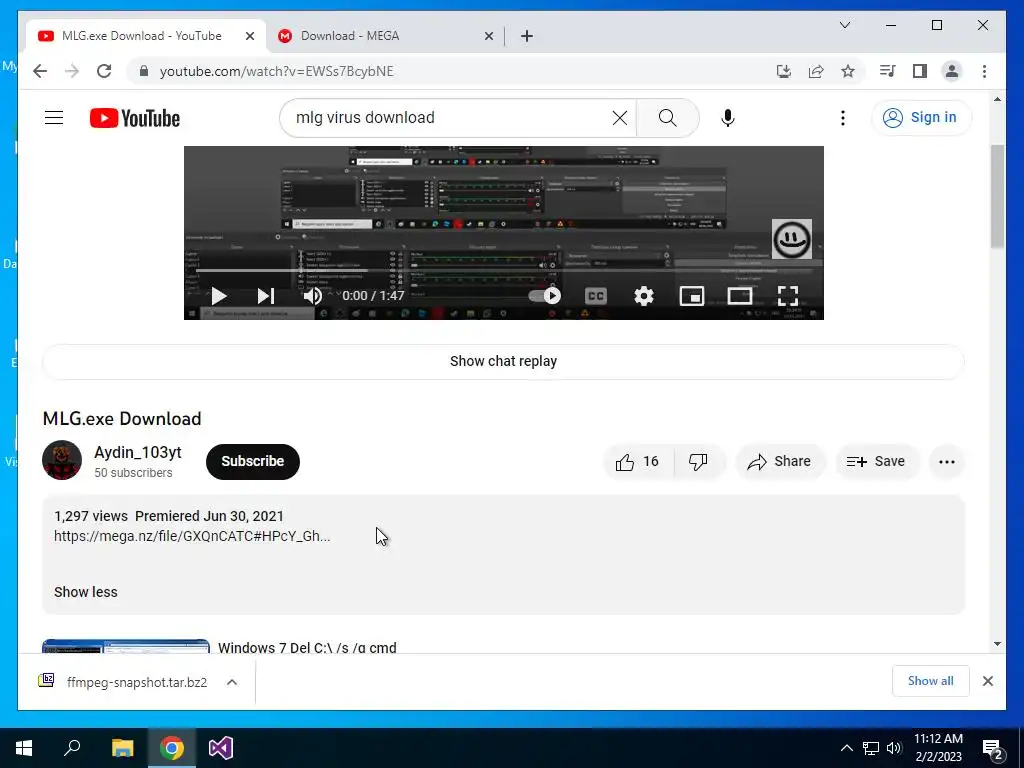Close the Download - MEGA tab
This screenshot has width=1024, height=768.
pos(488,37)
